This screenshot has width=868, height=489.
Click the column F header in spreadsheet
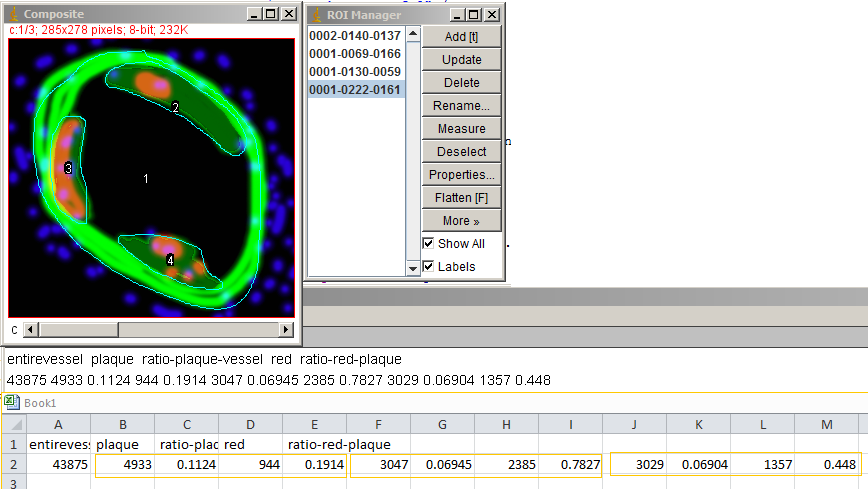pyautogui.click(x=379, y=424)
